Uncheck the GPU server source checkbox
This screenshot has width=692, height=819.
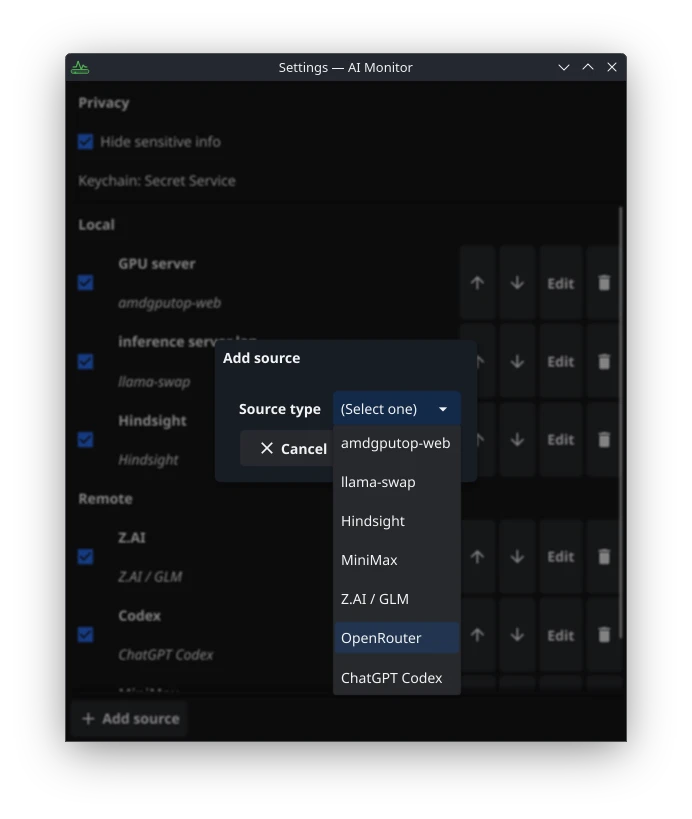86,283
